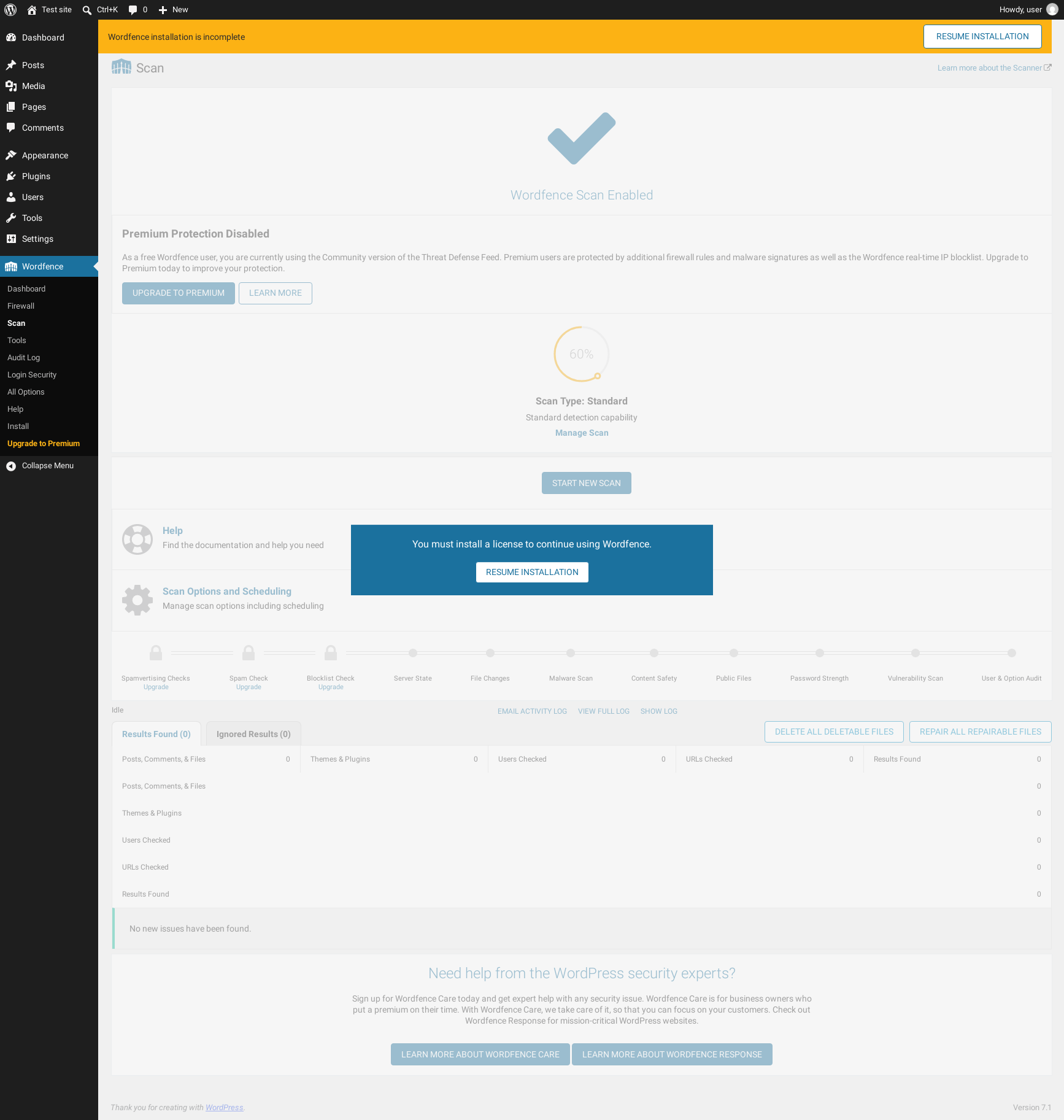The width and height of the screenshot is (1064, 1120).
Task: Open the Test site home icon
Action: coord(32,10)
